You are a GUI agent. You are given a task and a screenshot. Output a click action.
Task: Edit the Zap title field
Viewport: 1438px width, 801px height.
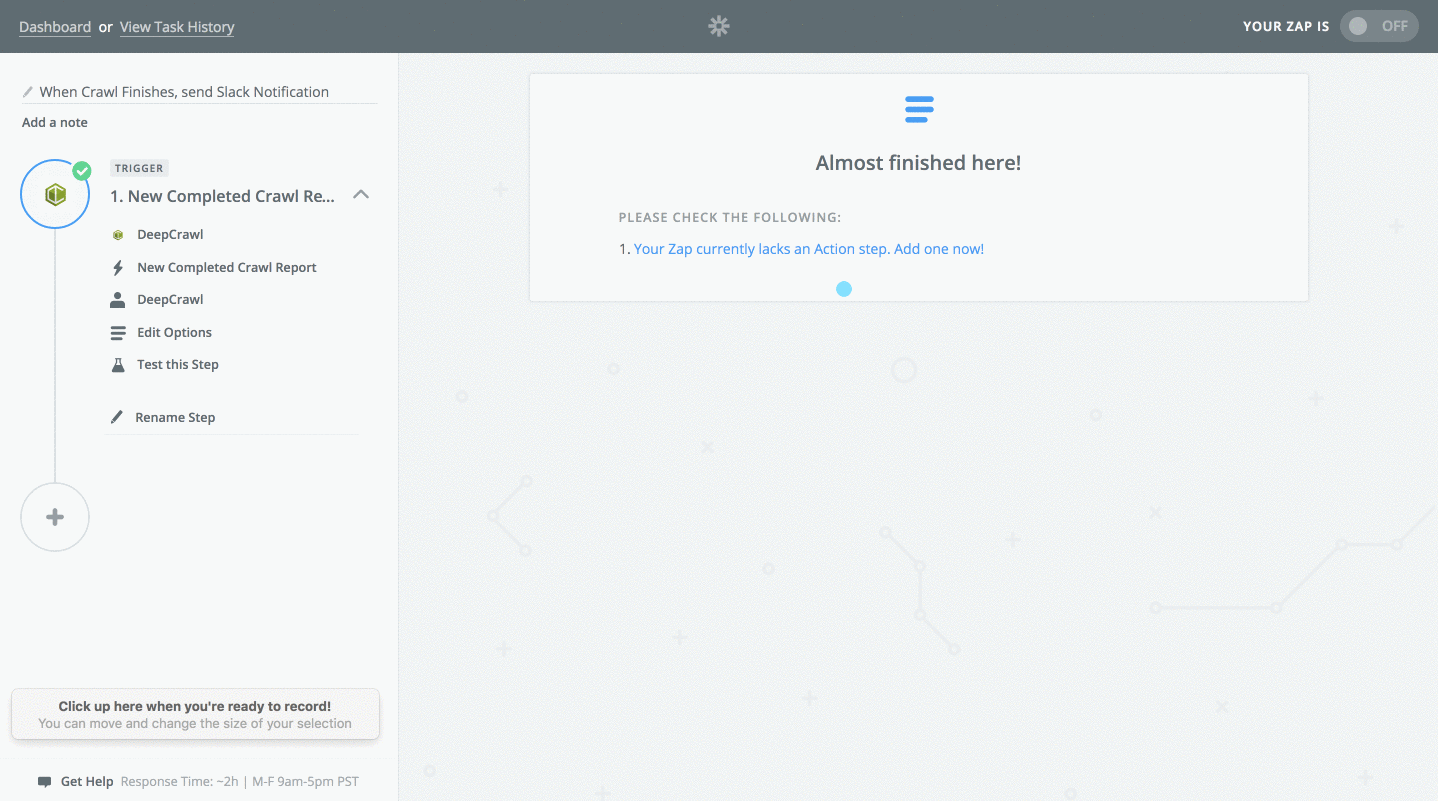(x=200, y=92)
